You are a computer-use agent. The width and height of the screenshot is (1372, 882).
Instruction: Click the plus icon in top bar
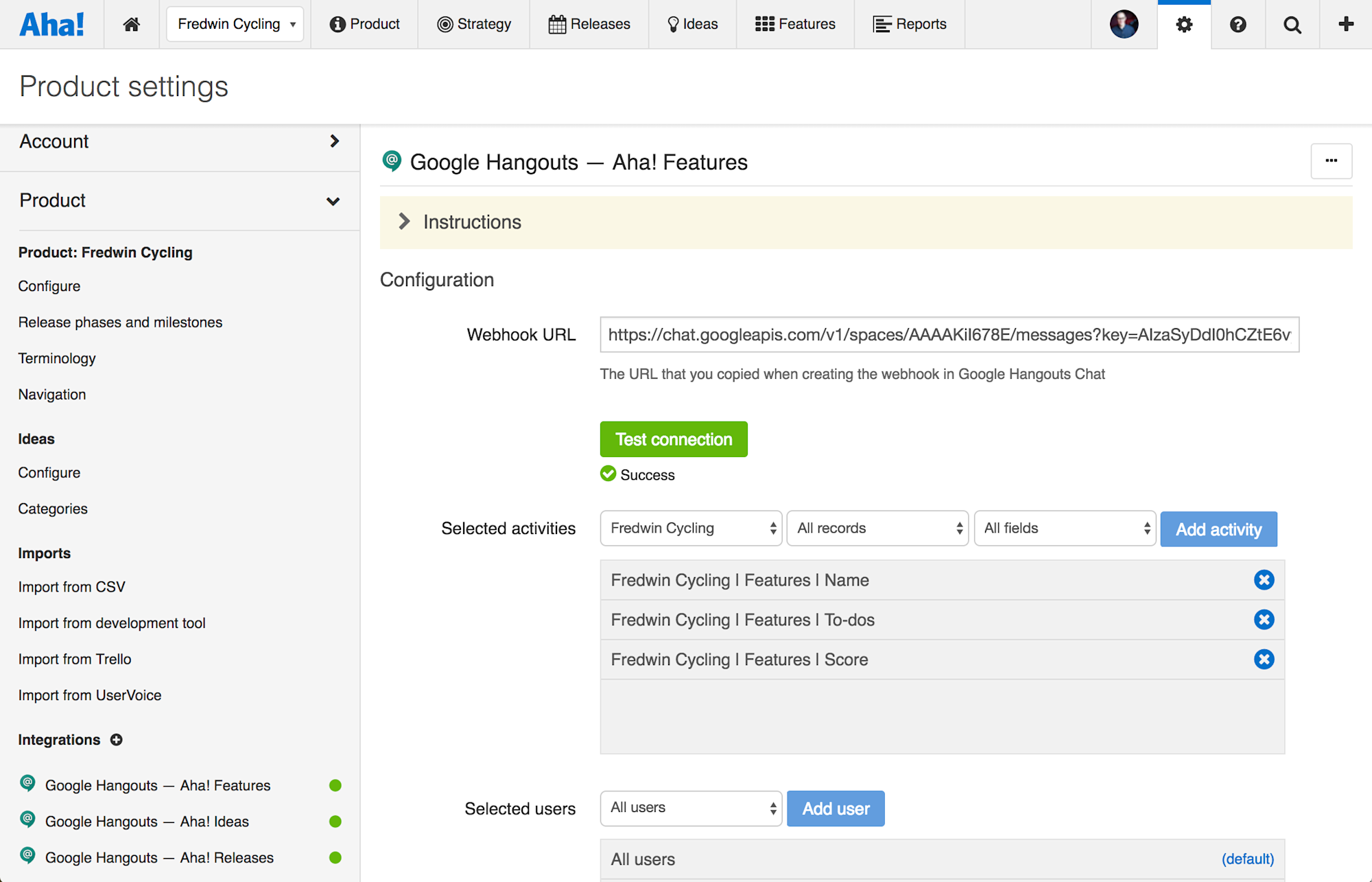pyautogui.click(x=1346, y=25)
